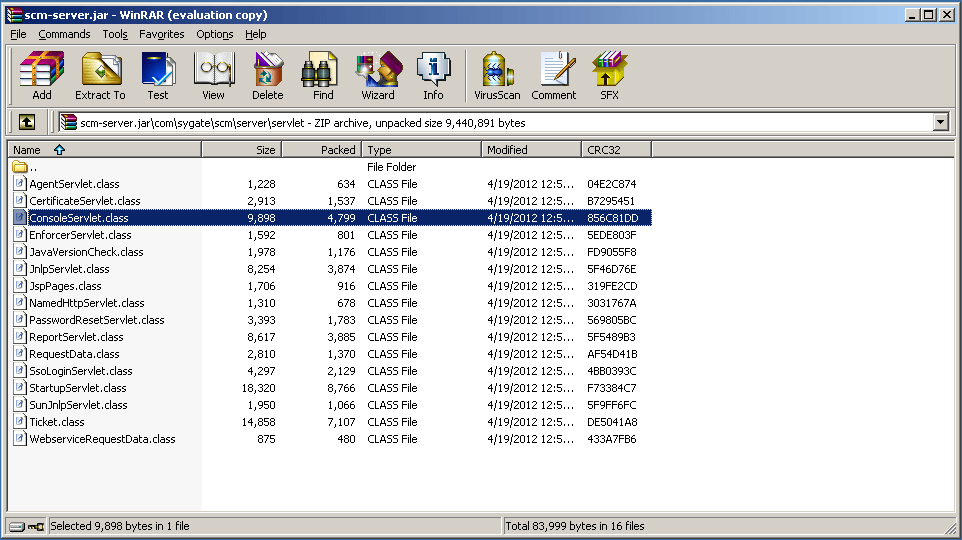The height and width of the screenshot is (540, 962).
Task: Click the Delete toolbar icon
Action: coord(268,75)
